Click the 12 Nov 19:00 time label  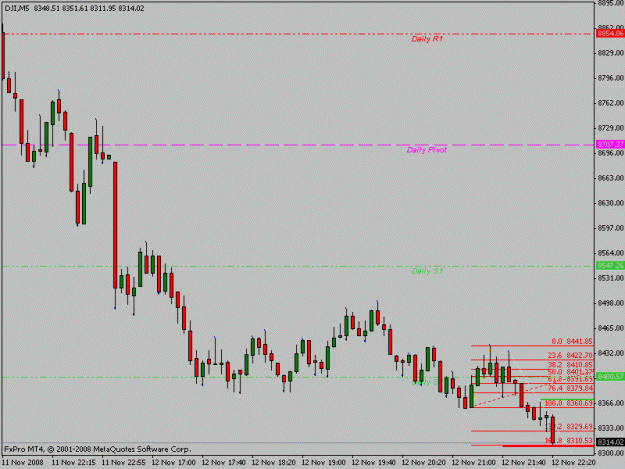coord(323,463)
